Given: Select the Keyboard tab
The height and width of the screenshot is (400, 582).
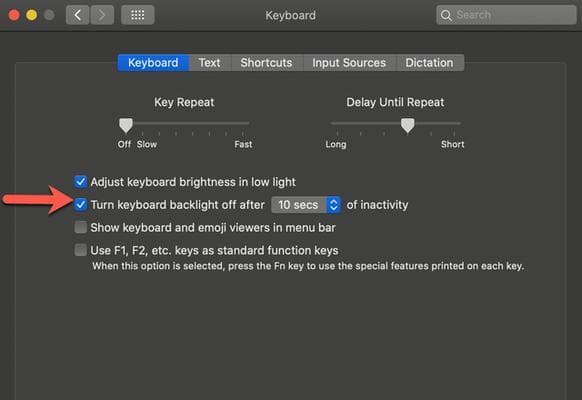Looking at the screenshot, I should point(153,63).
